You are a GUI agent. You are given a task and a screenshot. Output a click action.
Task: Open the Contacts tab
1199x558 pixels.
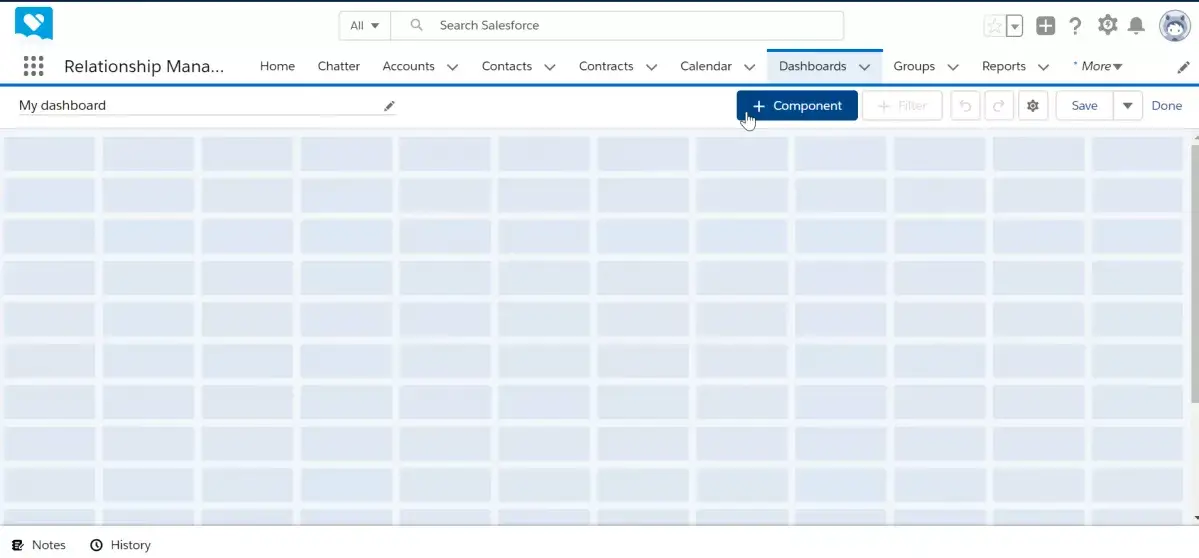(507, 67)
